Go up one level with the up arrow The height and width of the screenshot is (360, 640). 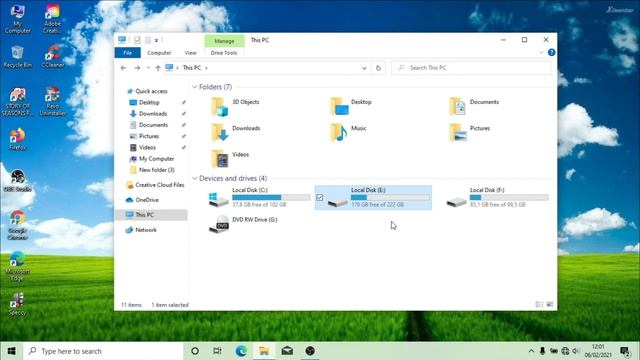158,68
